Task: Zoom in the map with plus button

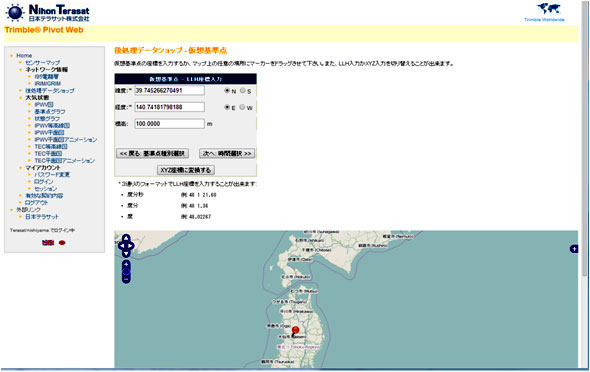Action: pos(126,264)
